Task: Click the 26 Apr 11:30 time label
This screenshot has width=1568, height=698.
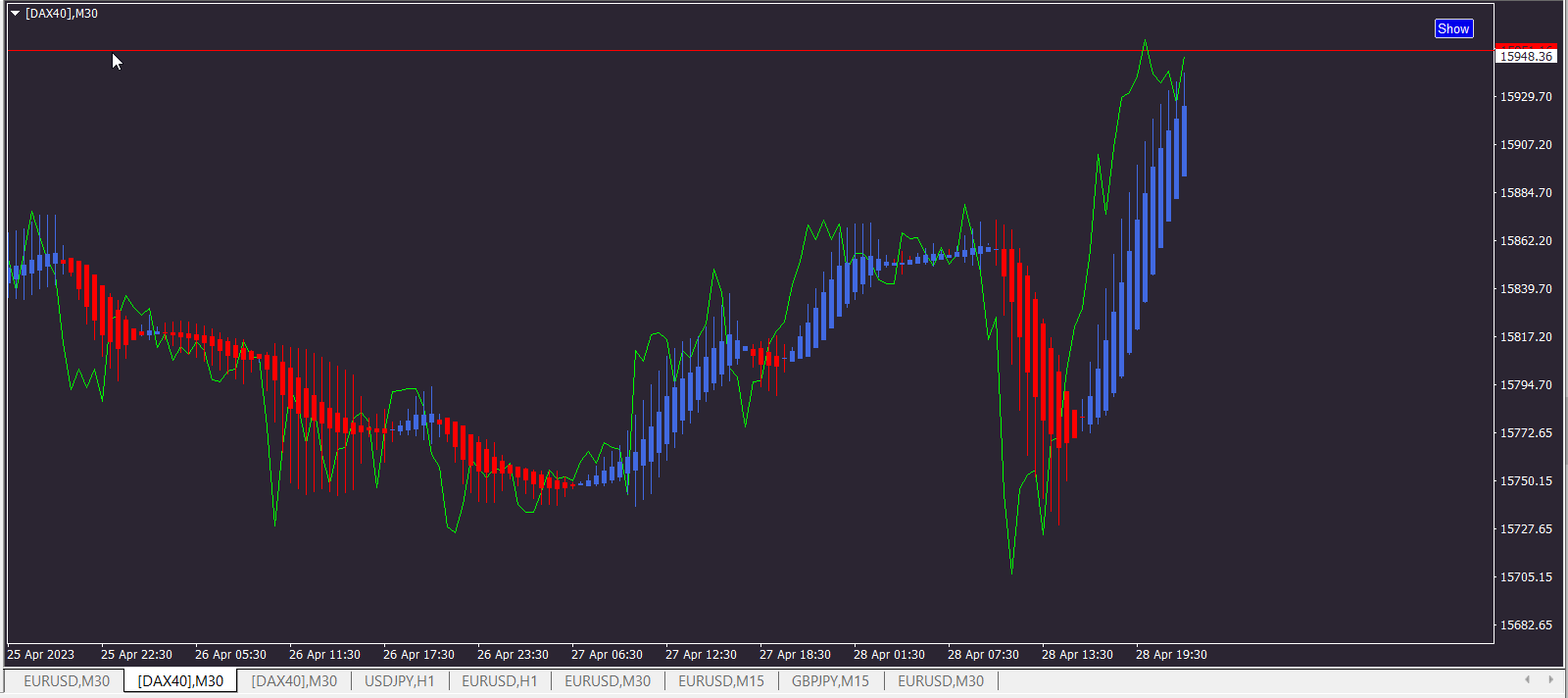Action: 324,654
